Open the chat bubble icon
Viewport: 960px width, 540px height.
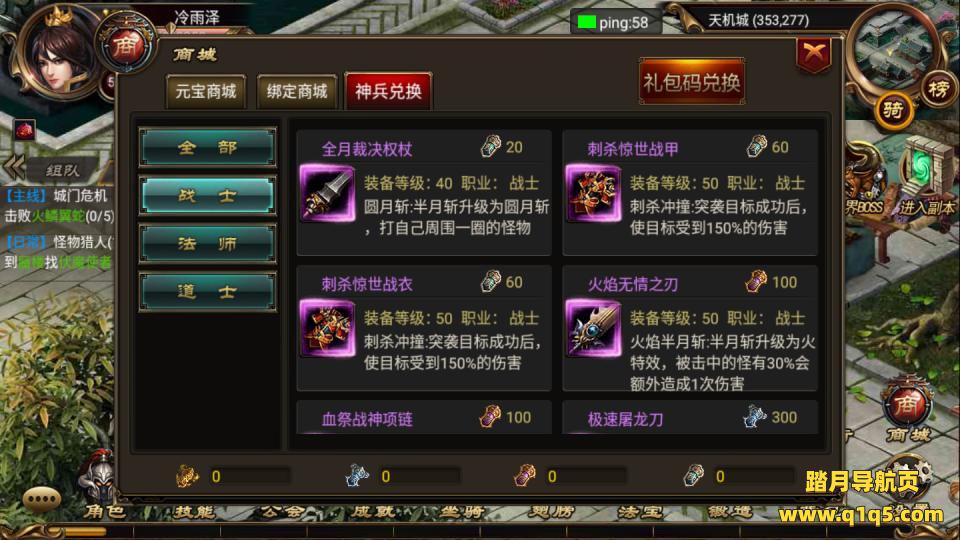pos(41,500)
